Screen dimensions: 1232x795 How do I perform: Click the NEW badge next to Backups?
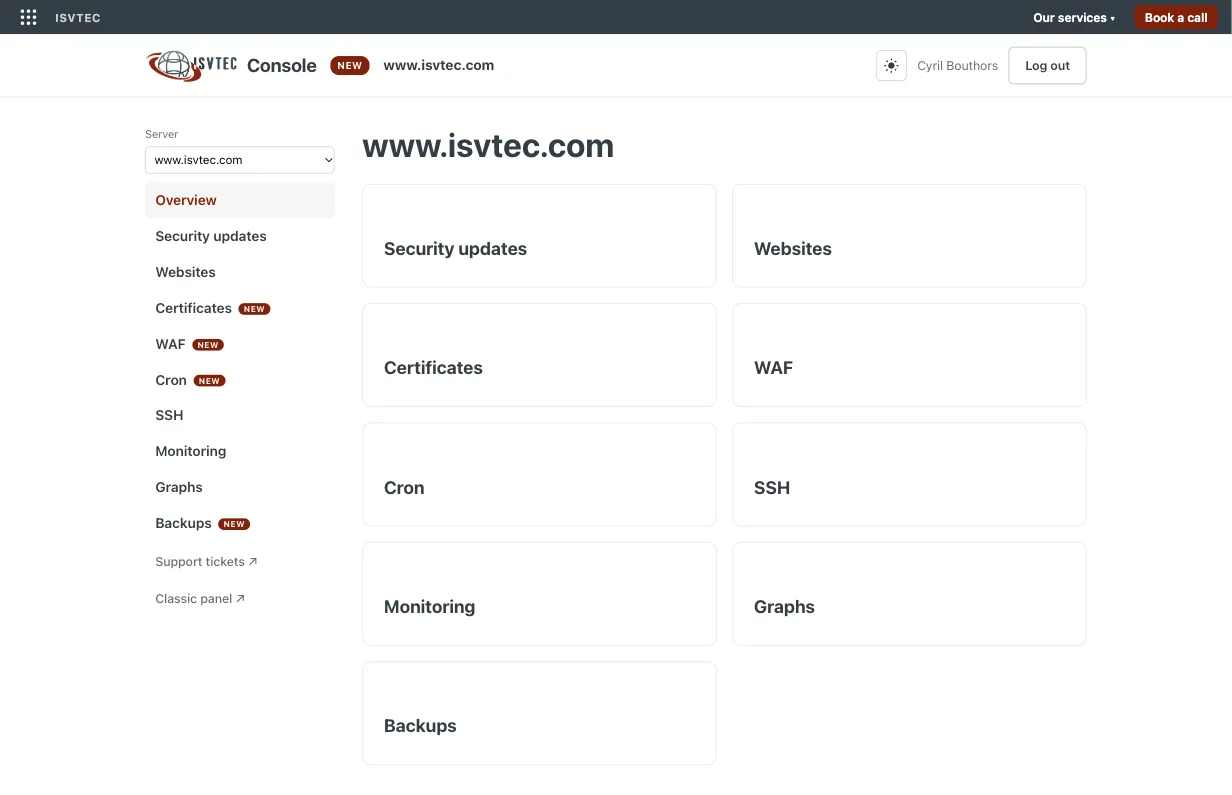pyautogui.click(x=234, y=524)
